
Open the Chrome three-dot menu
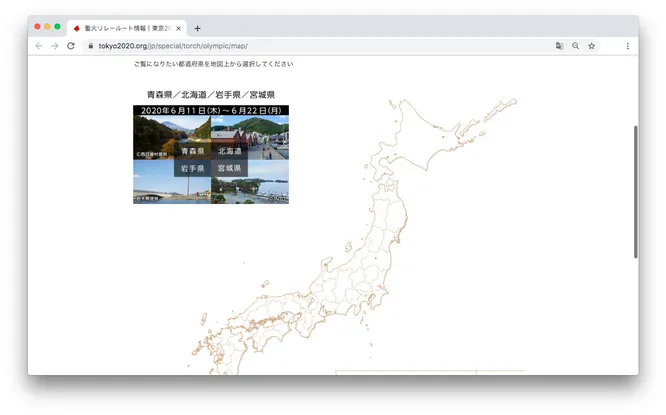click(627, 46)
